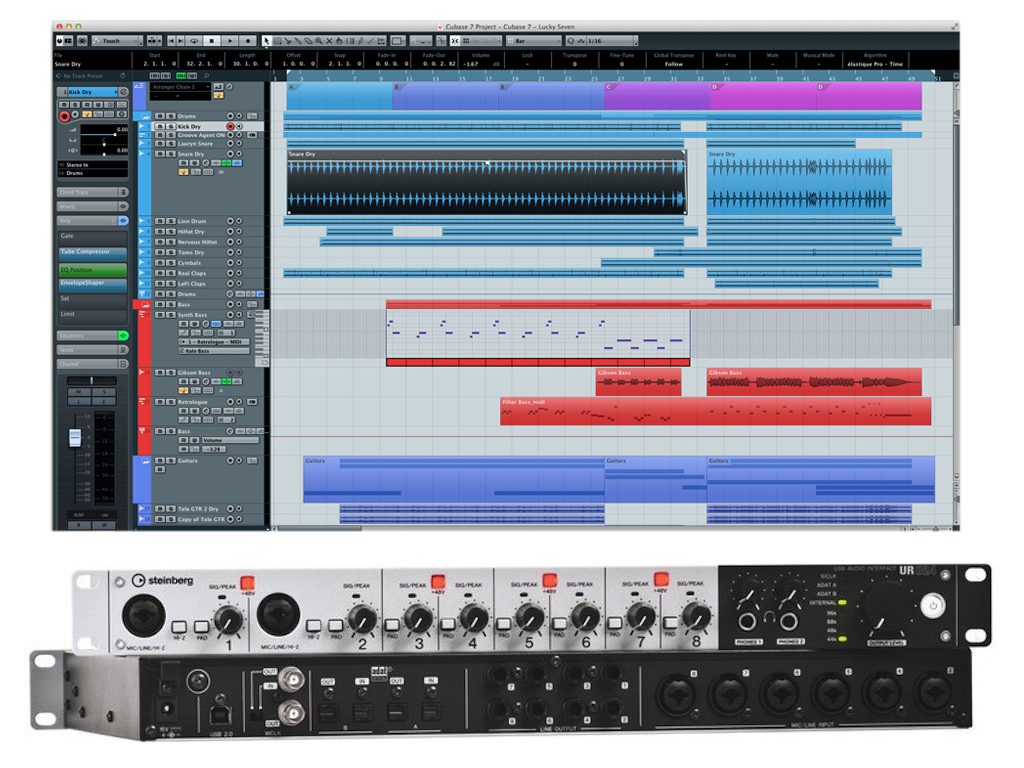
Task: Open the Edit Channel Settings button beside Kick Dry
Action: (122, 91)
